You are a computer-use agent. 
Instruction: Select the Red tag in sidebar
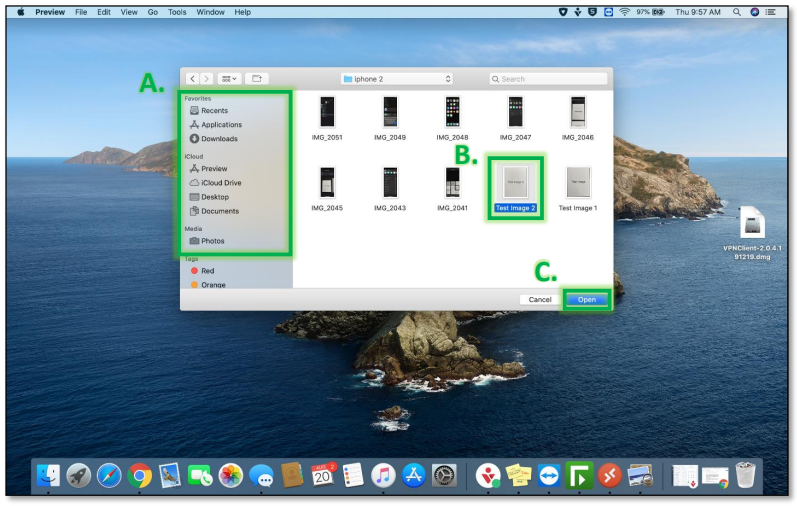click(207, 271)
